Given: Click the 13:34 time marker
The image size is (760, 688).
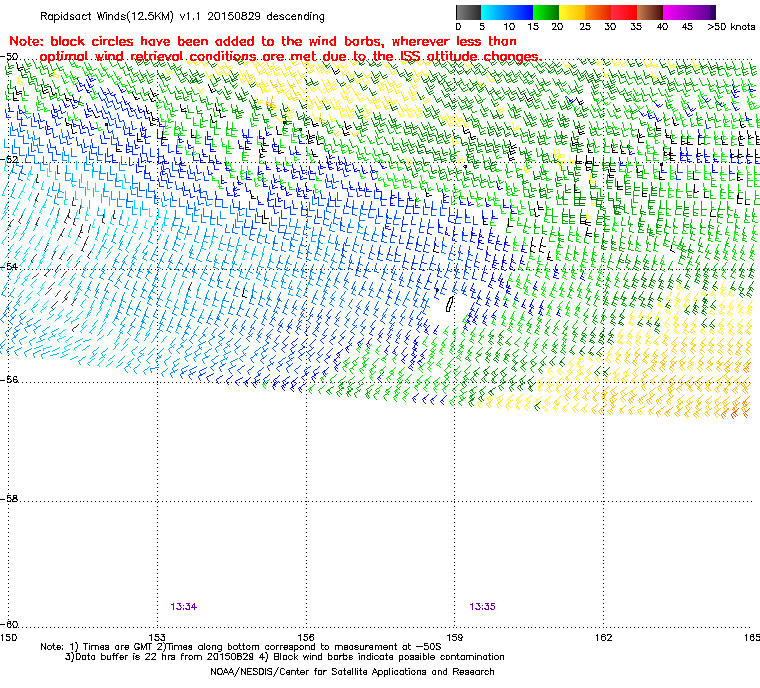Looking at the screenshot, I should [184, 607].
